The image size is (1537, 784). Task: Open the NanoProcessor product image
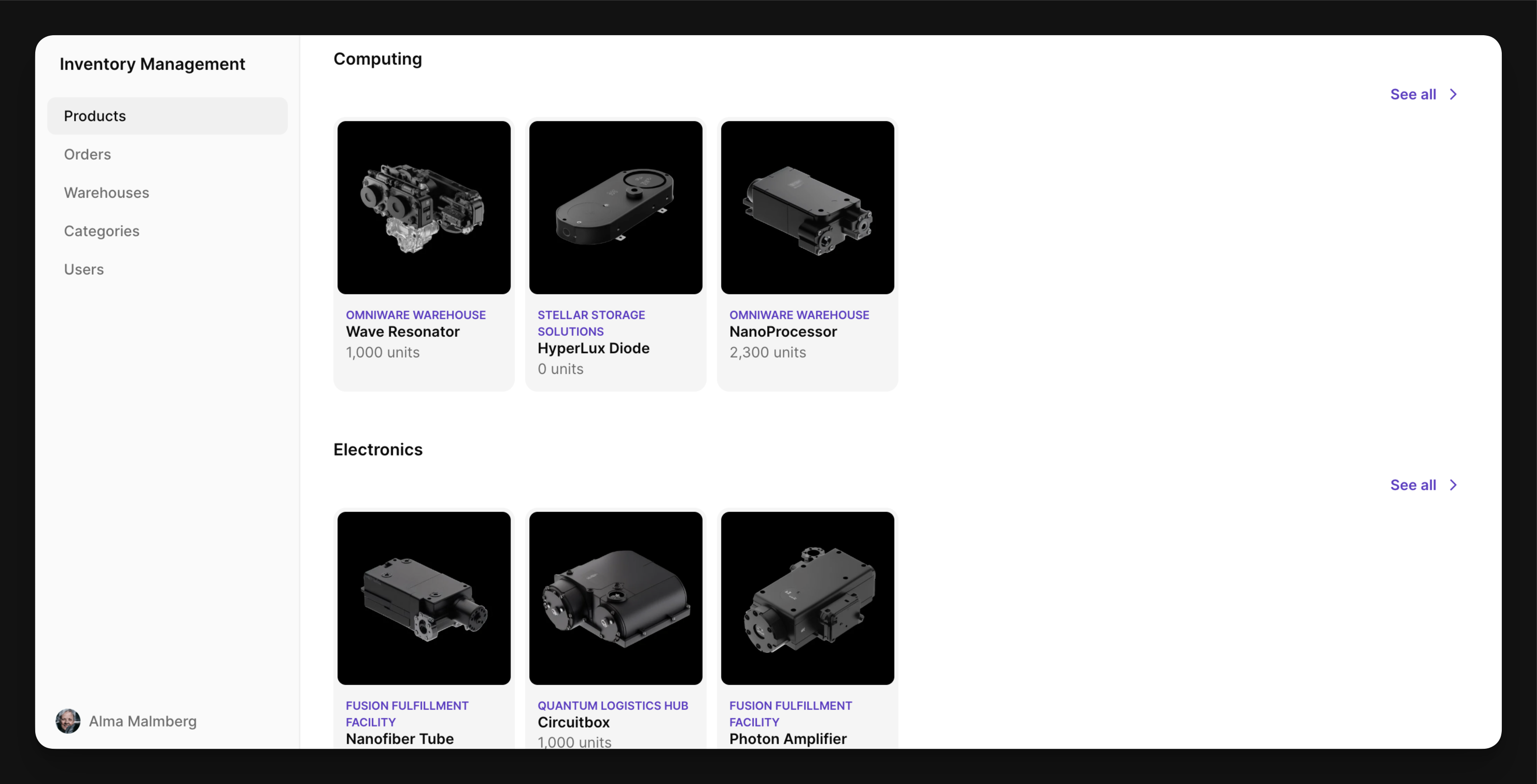pos(807,208)
